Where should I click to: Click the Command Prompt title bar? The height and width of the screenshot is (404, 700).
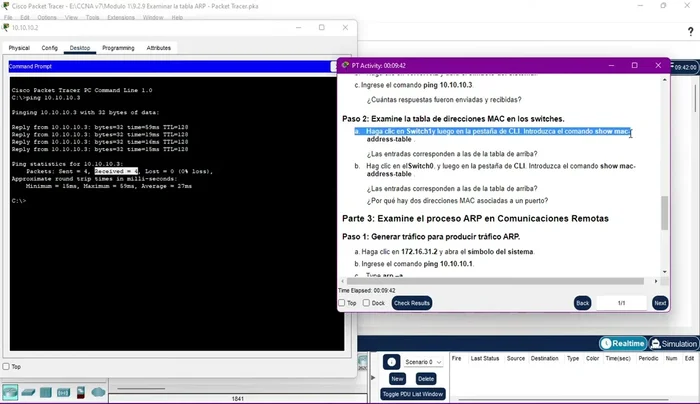170,66
